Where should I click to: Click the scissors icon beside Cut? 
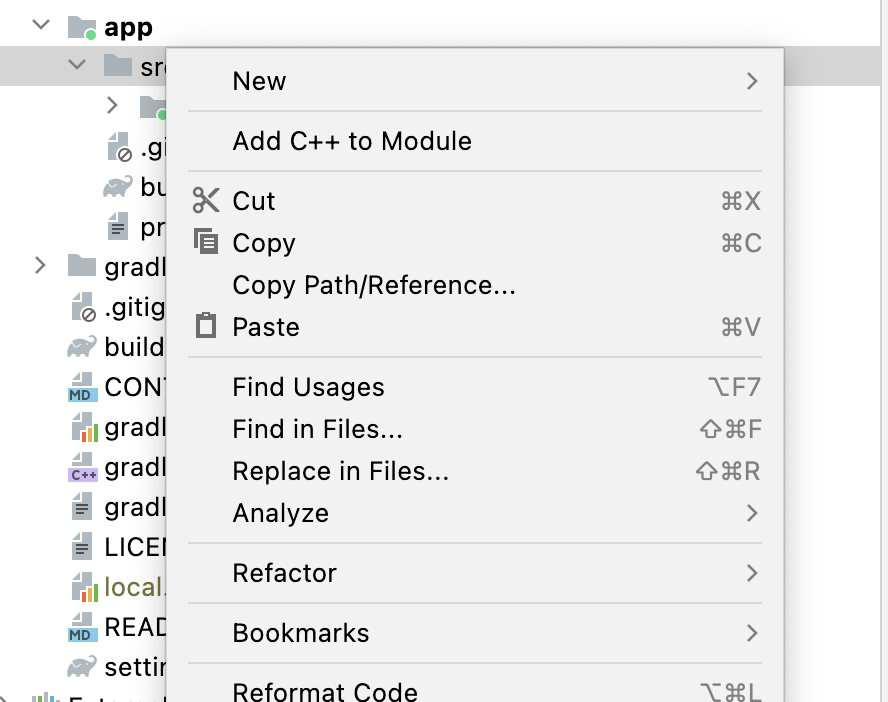(206, 201)
